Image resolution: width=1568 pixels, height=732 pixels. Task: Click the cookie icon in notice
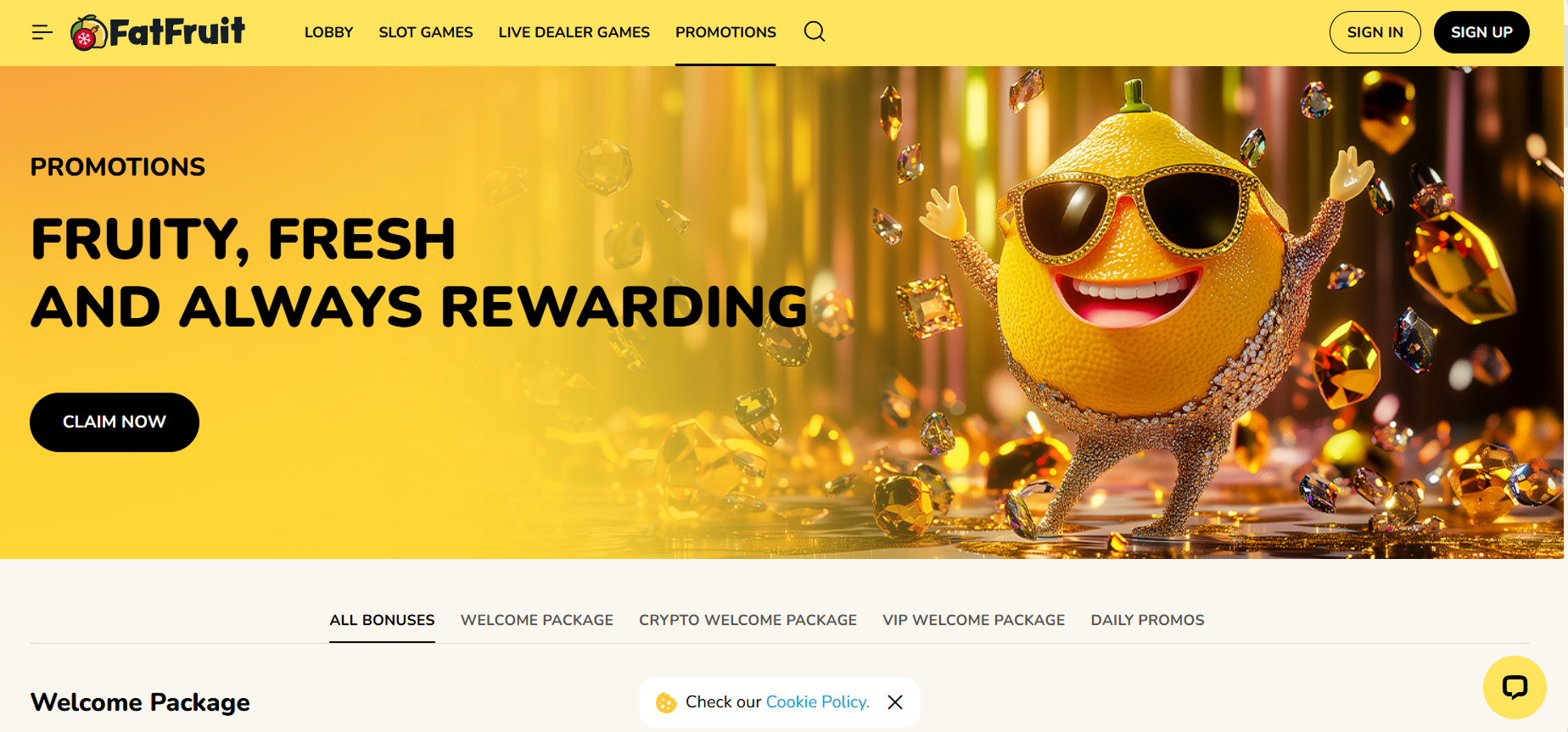(x=666, y=702)
